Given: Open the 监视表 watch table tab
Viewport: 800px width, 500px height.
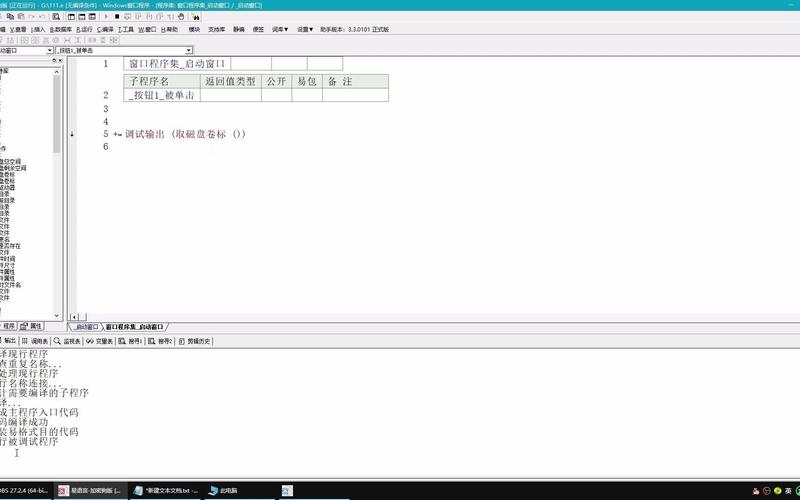Looking at the screenshot, I should (x=67, y=341).
